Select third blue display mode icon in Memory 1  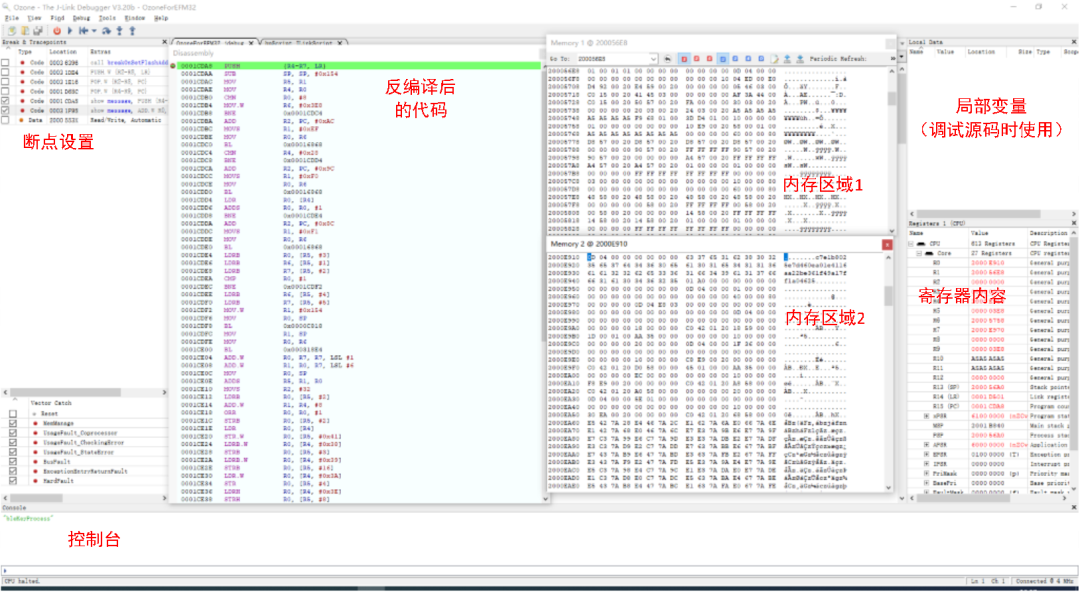[x=749, y=59]
